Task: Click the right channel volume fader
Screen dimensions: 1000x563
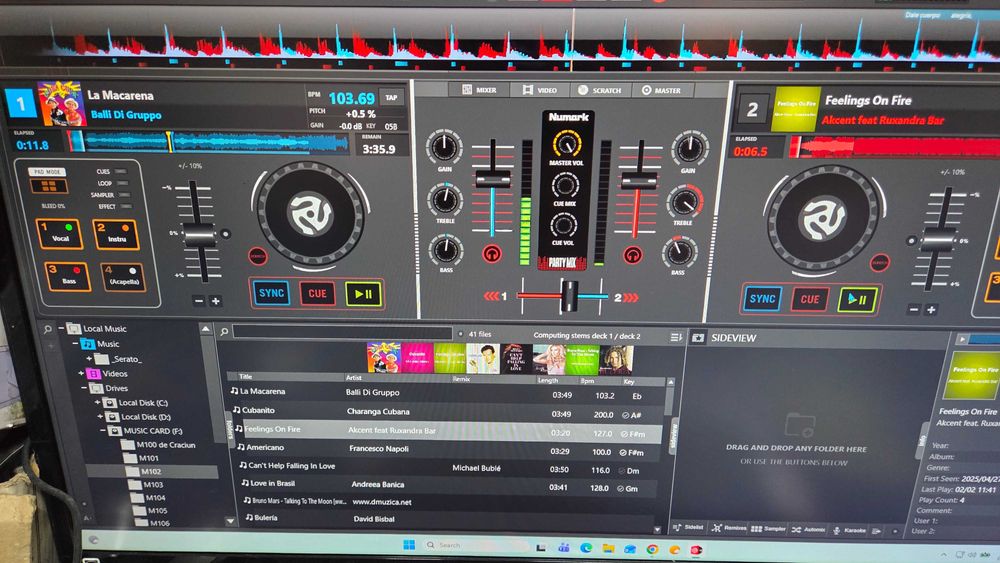Action: point(638,180)
